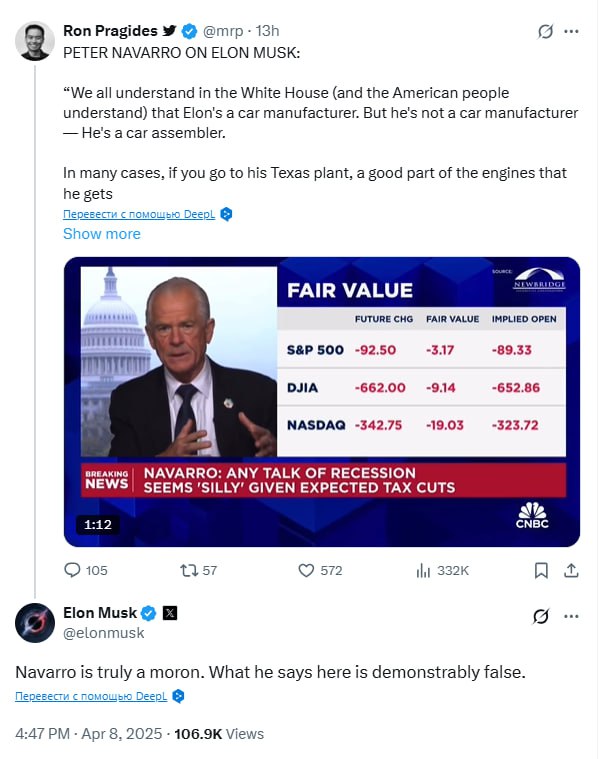
Task: Expand the post with Show more
Action: 102,234
